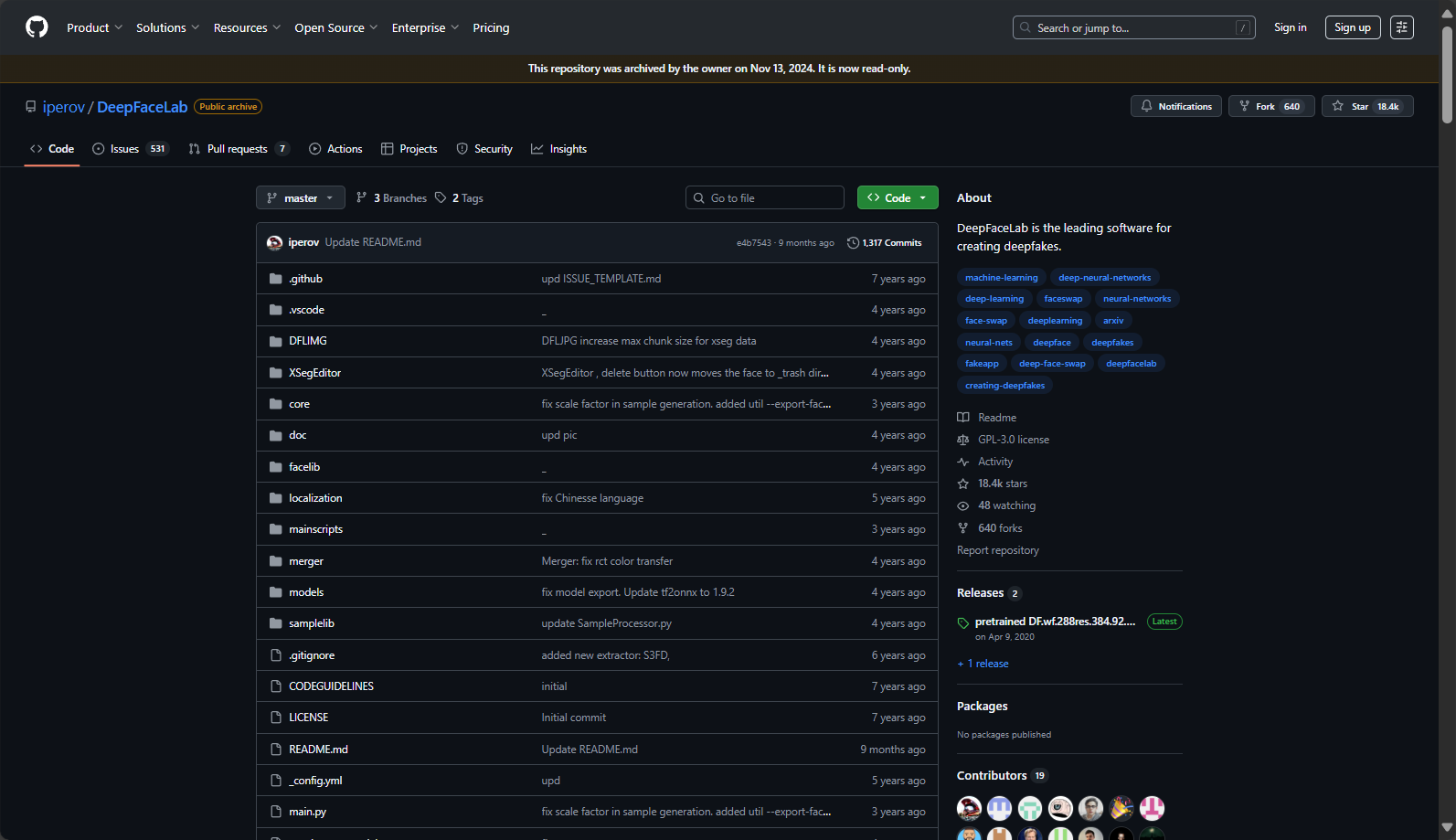This screenshot has height=840, width=1456.
Task: Expand the Solutions menu
Action: [167, 27]
